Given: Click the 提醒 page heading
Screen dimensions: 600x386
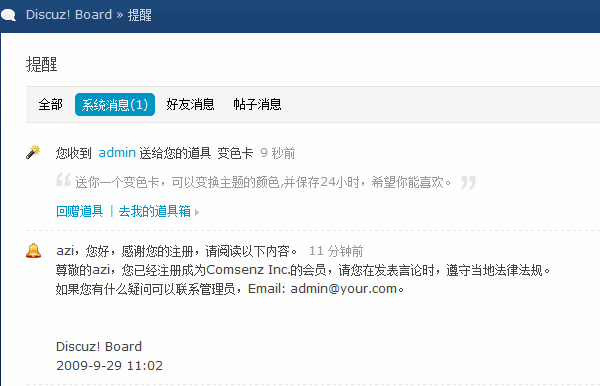Looking at the screenshot, I should [x=42, y=64].
